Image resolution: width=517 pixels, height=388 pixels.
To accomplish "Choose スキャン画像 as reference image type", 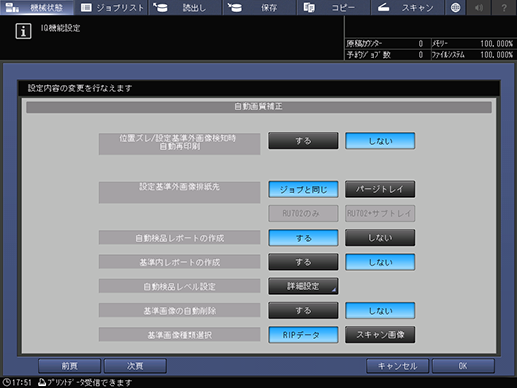I will tap(380, 335).
